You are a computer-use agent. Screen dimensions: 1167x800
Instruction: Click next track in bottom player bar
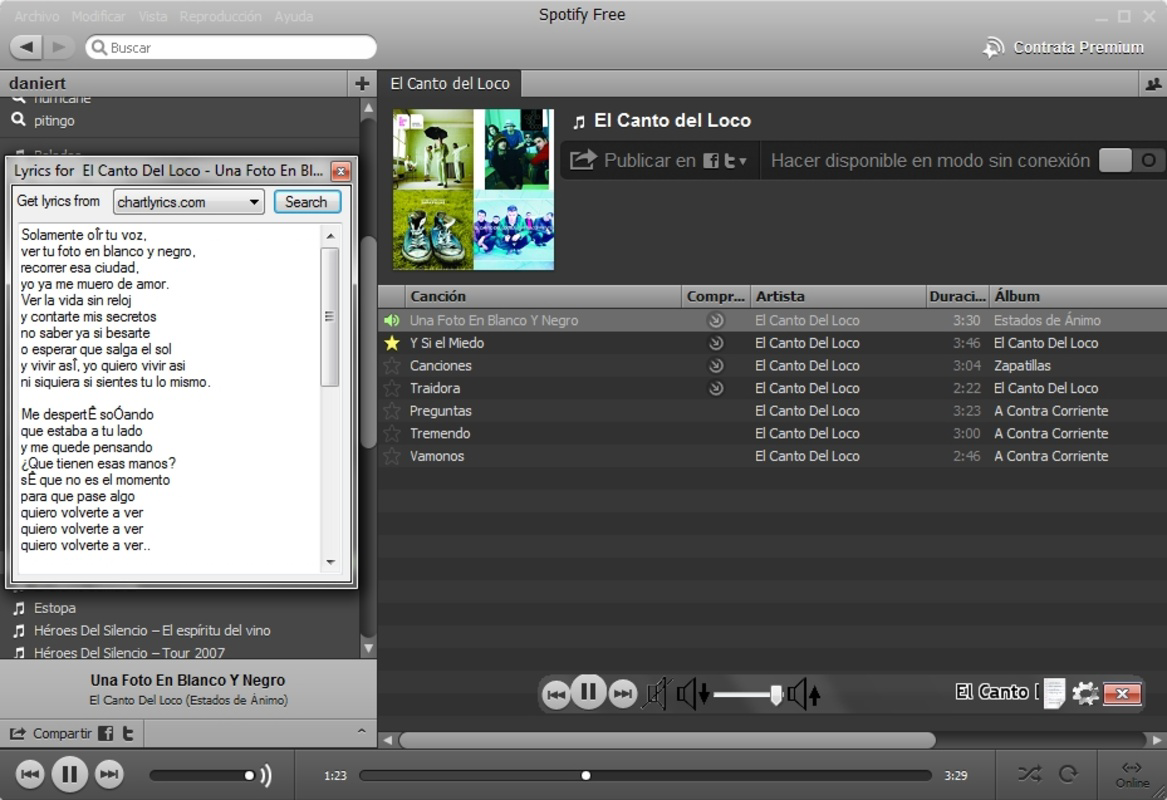click(x=109, y=775)
